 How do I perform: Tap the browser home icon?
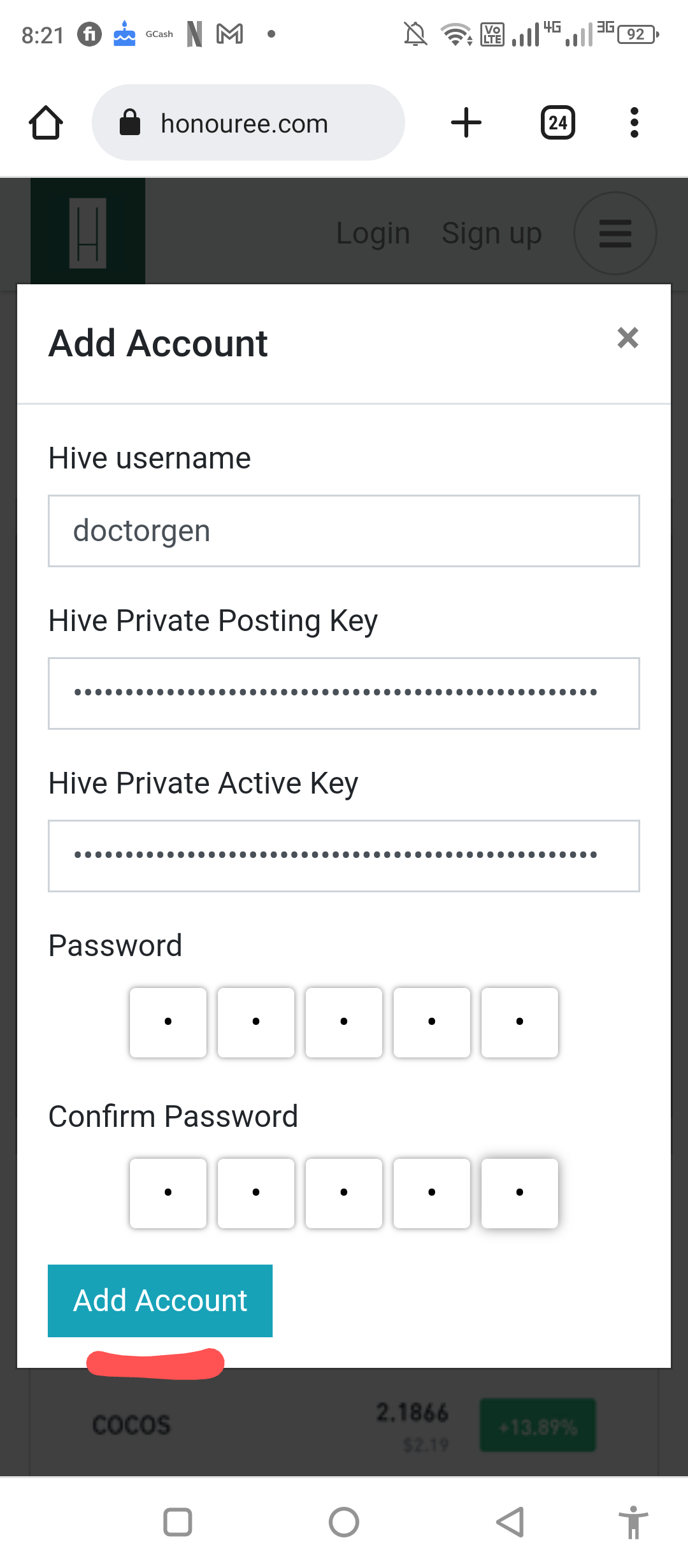click(x=46, y=122)
